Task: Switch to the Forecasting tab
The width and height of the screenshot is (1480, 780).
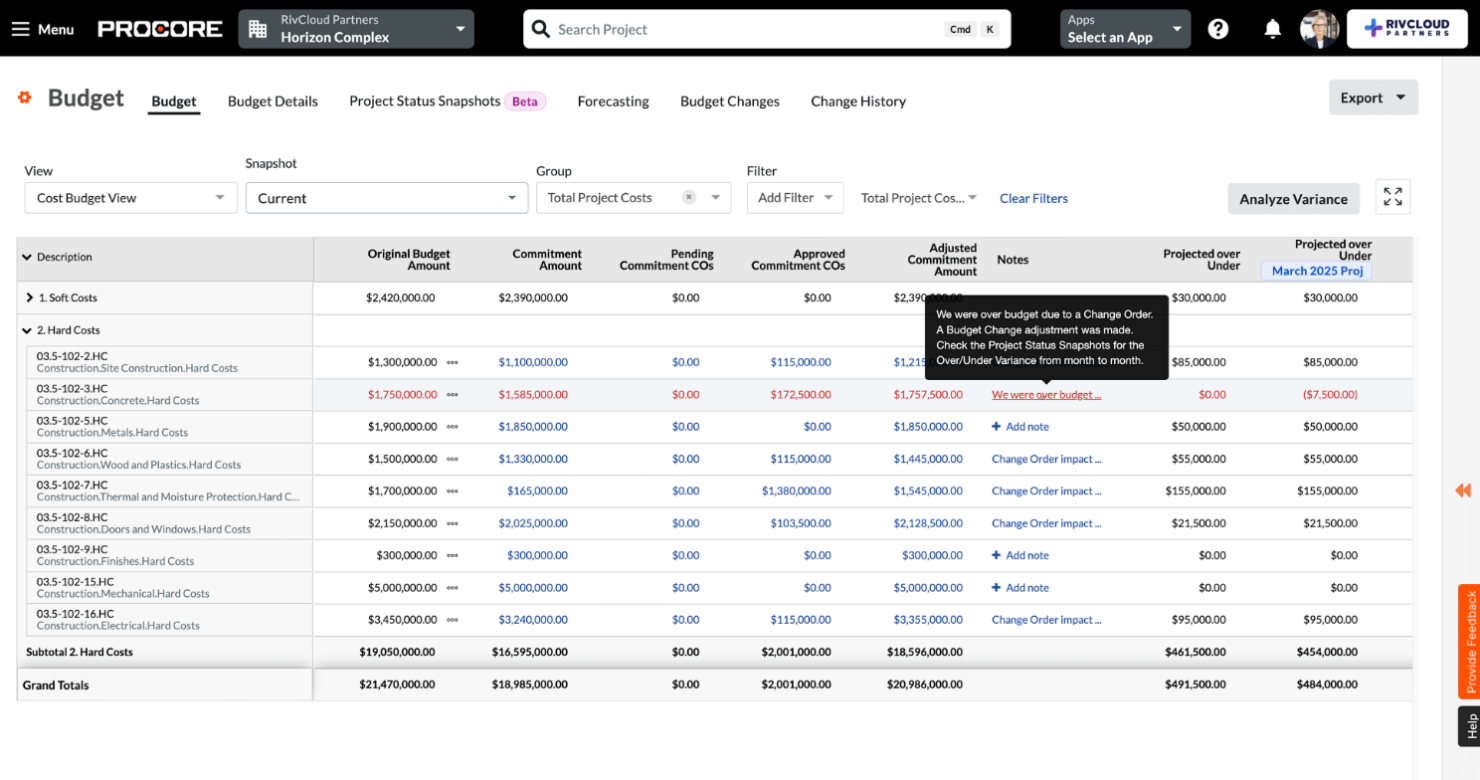Action: click(x=613, y=101)
